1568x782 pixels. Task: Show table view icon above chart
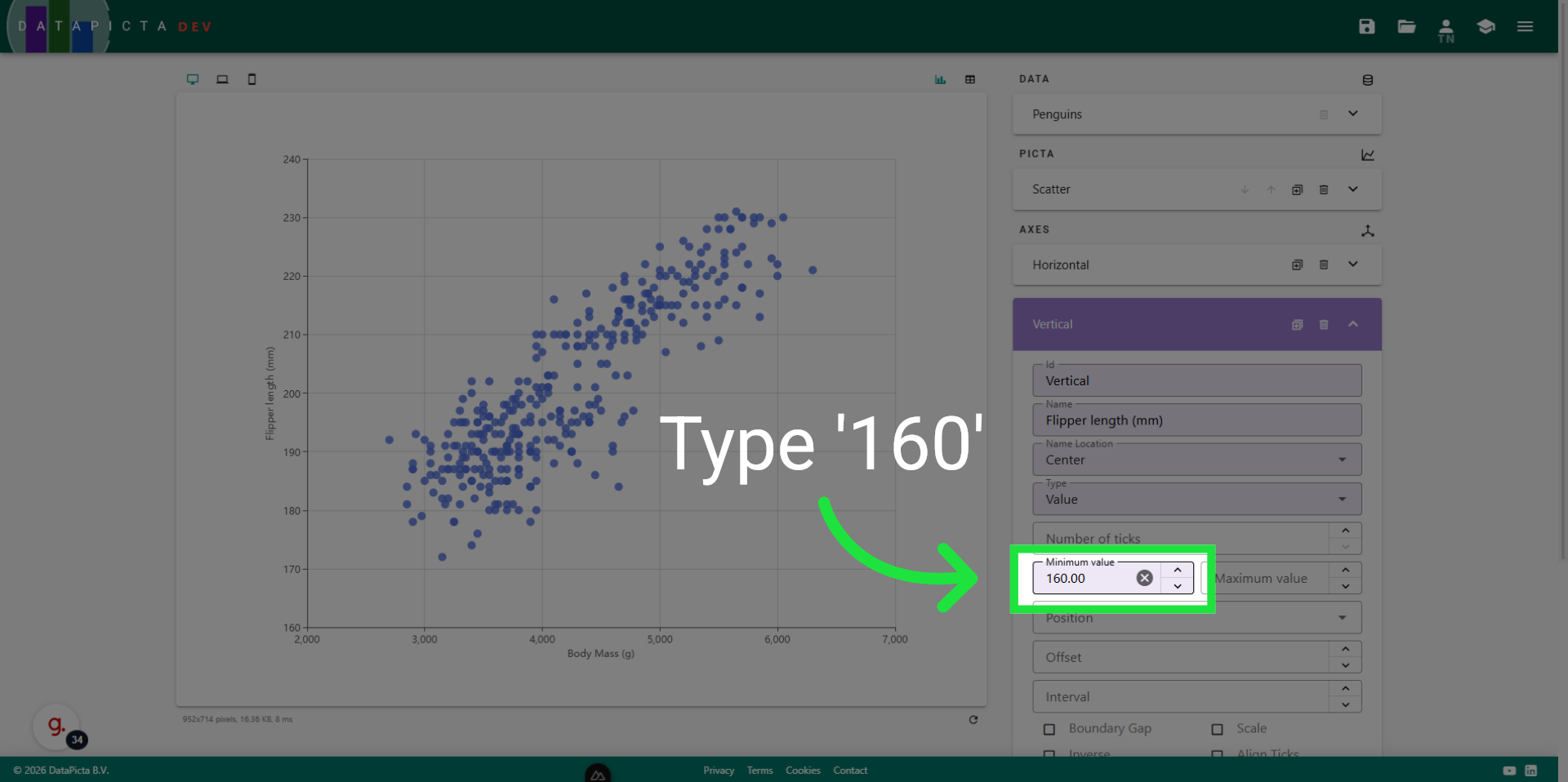pos(970,79)
